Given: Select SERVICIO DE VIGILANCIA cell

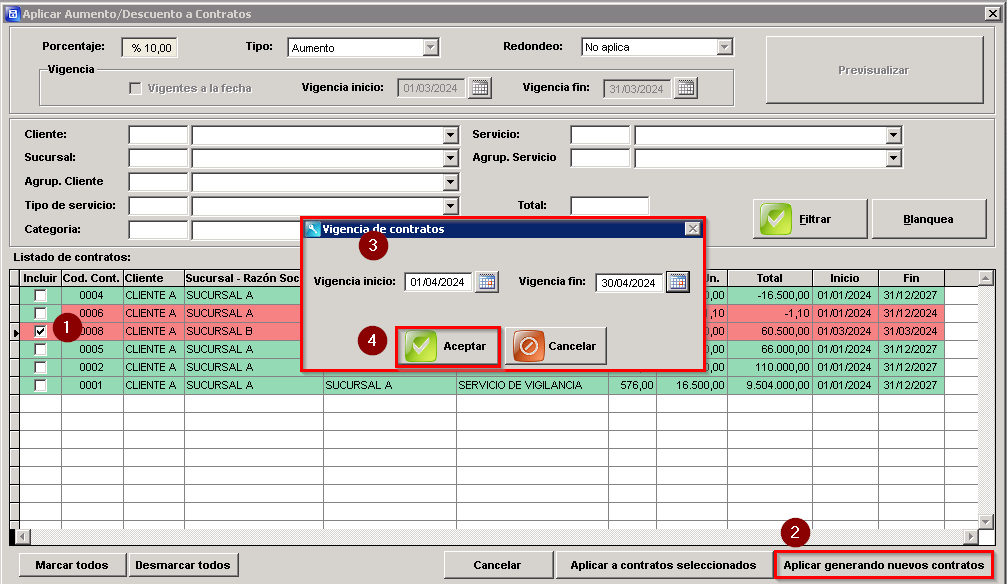Looking at the screenshot, I should [x=532, y=385].
